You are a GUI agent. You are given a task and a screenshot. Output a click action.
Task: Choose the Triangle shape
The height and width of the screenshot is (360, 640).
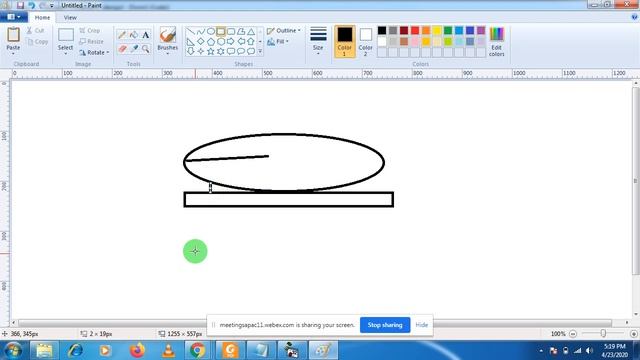pyautogui.click(x=251, y=31)
